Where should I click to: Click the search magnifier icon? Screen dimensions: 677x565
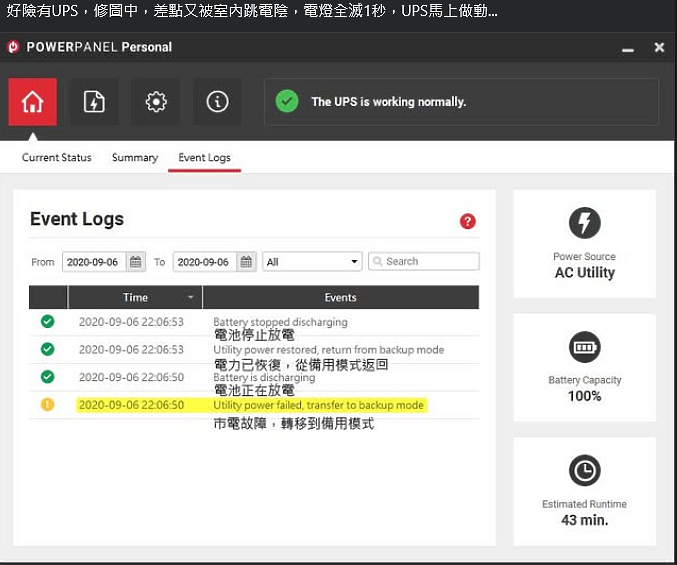tap(377, 261)
